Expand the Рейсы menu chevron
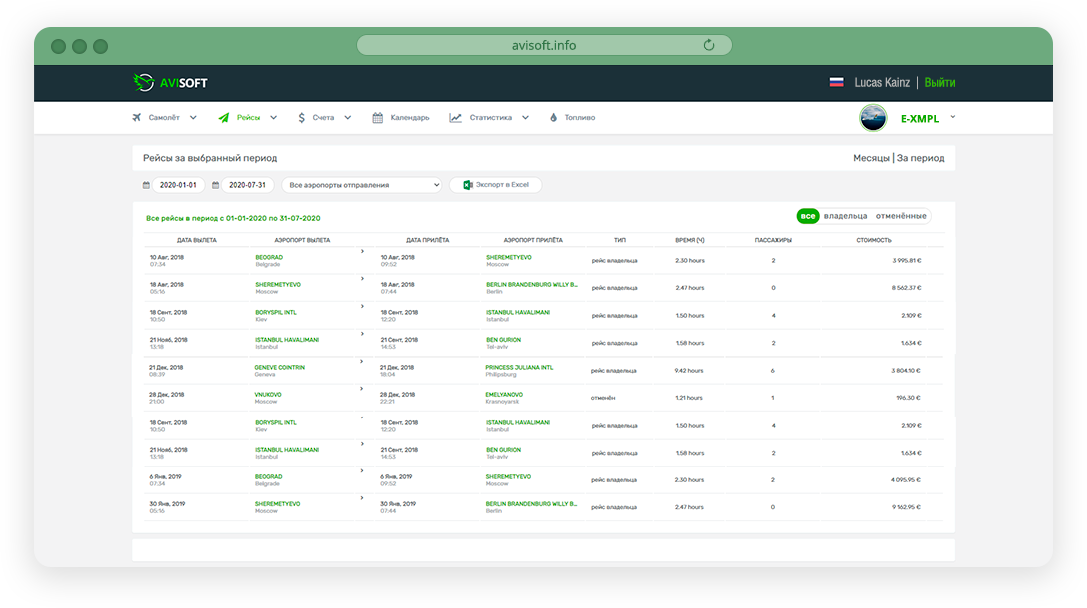The height and width of the screenshot is (608, 1087). (x=274, y=118)
